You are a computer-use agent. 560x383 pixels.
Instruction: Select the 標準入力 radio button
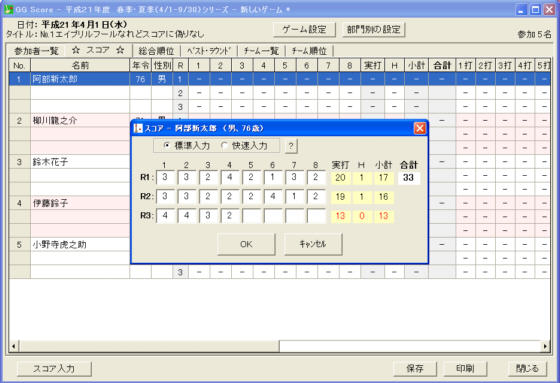pos(166,145)
